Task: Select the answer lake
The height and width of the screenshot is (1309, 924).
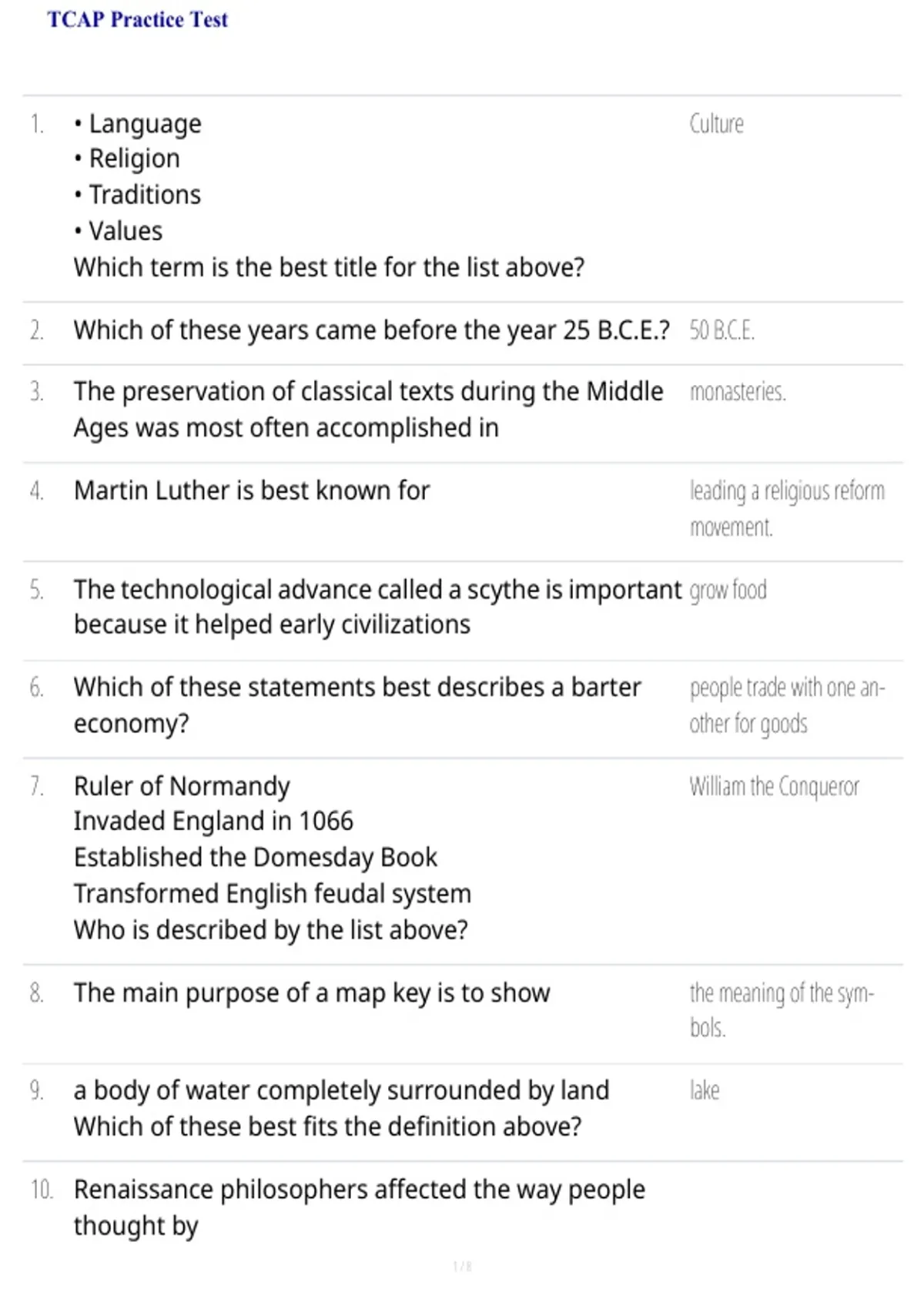Action: pos(705,1090)
